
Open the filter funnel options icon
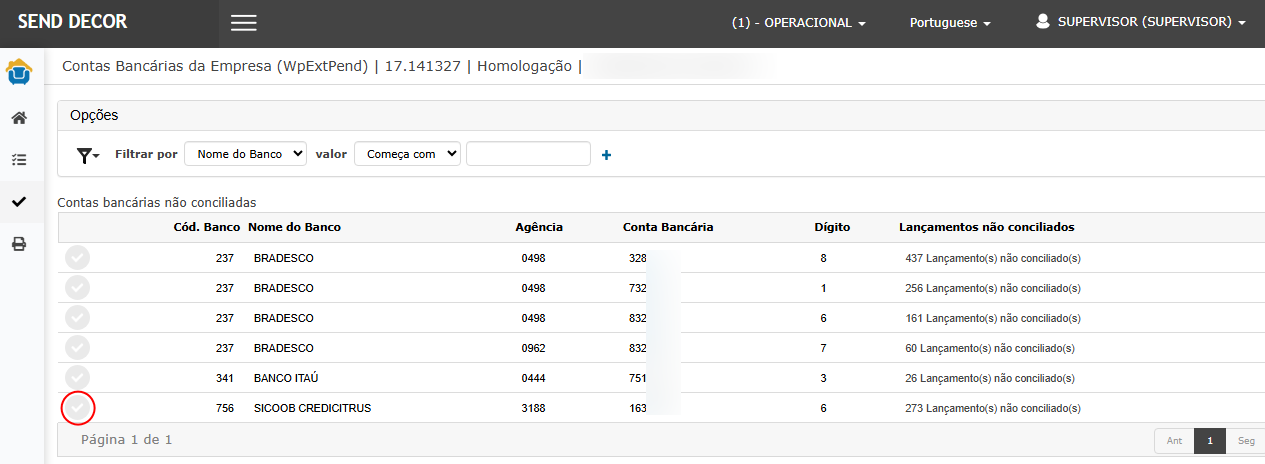point(88,155)
